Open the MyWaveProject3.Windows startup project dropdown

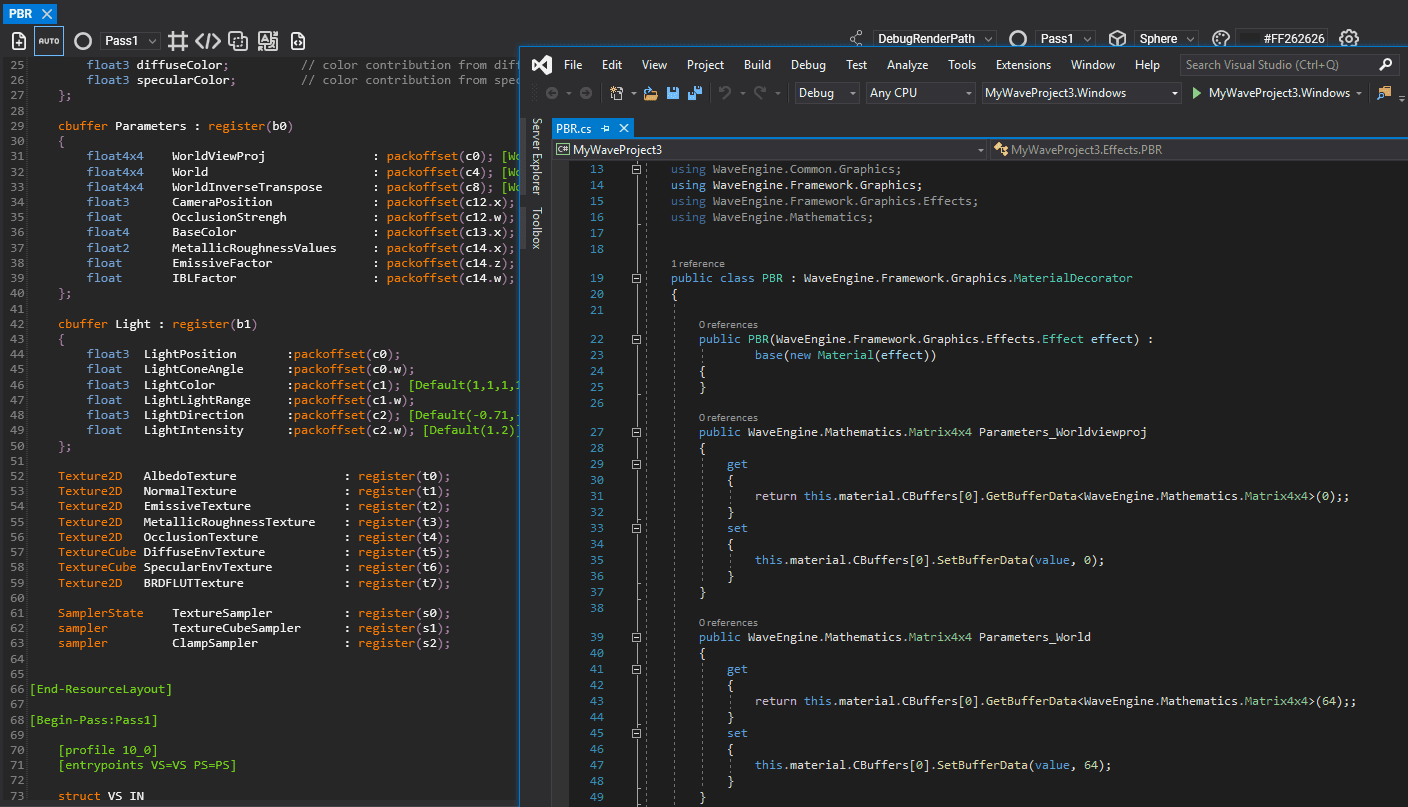tap(1081, 93)
